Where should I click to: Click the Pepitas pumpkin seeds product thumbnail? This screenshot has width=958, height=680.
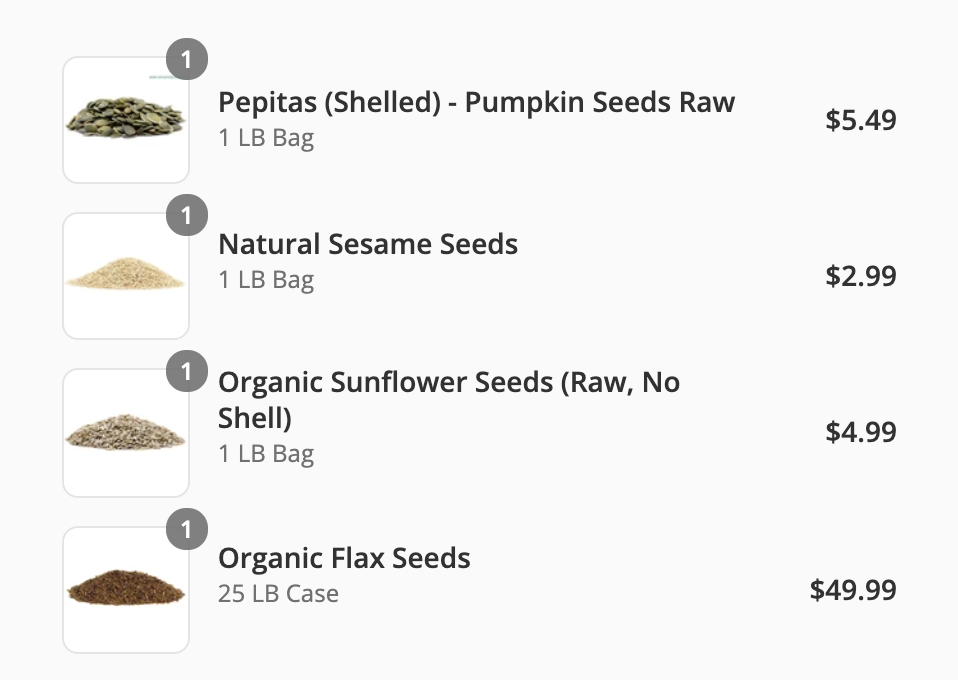point(126,120)
